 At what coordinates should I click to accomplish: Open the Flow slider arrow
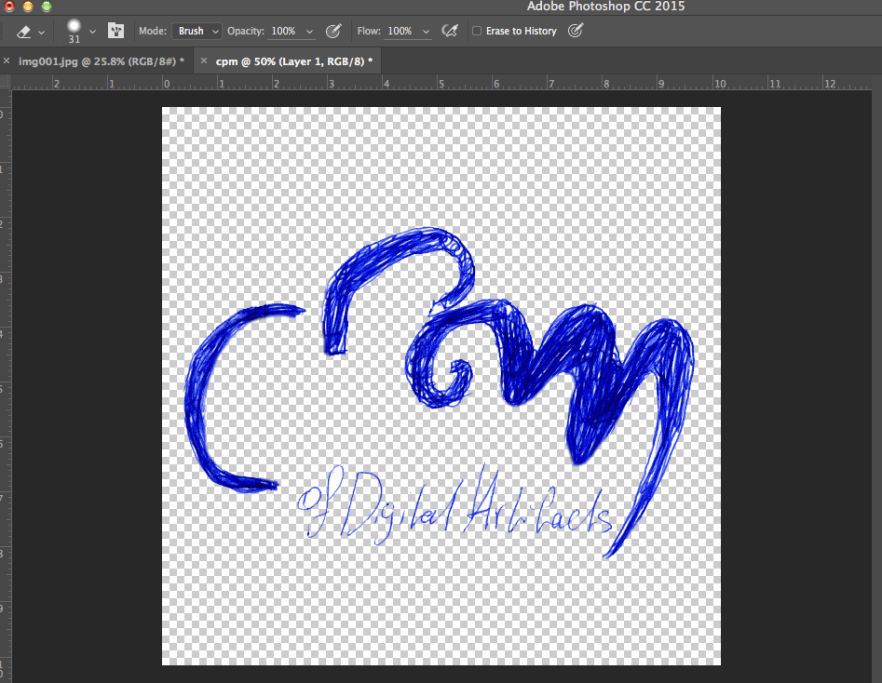(426, 32)
